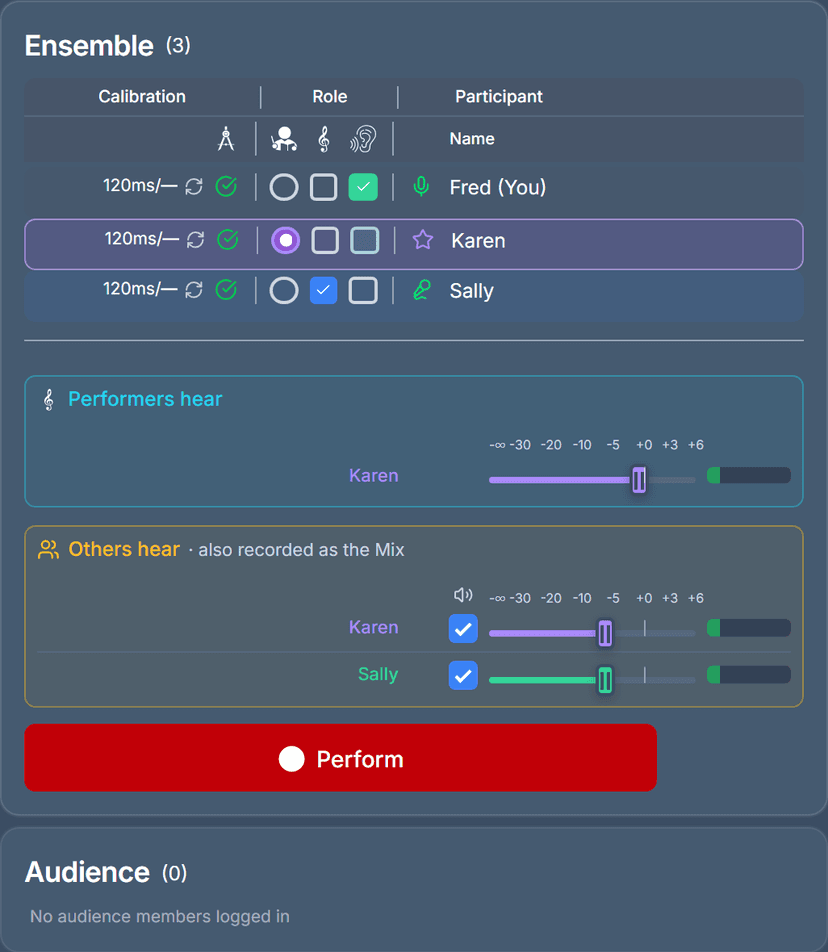The width and height of the screenshot is (828, 952).
Task: Click Sally's level meter in Others hear
Action: [749, 675]
